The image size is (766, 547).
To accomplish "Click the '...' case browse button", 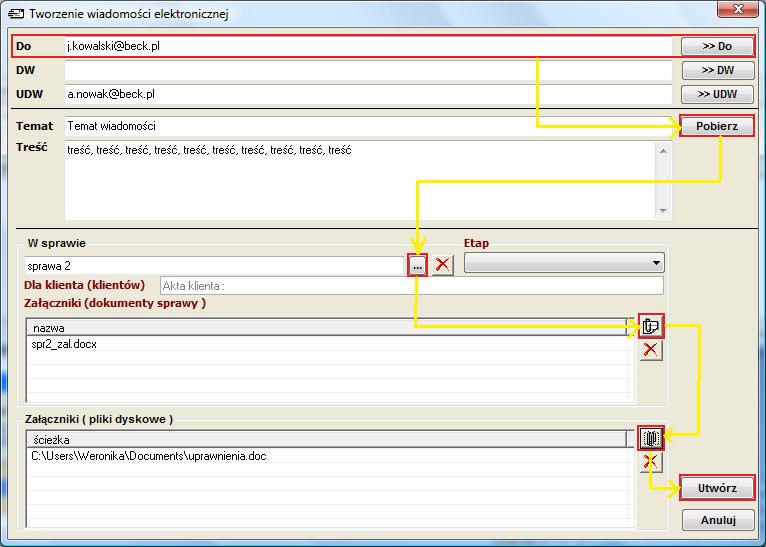I will click(417, 266).
